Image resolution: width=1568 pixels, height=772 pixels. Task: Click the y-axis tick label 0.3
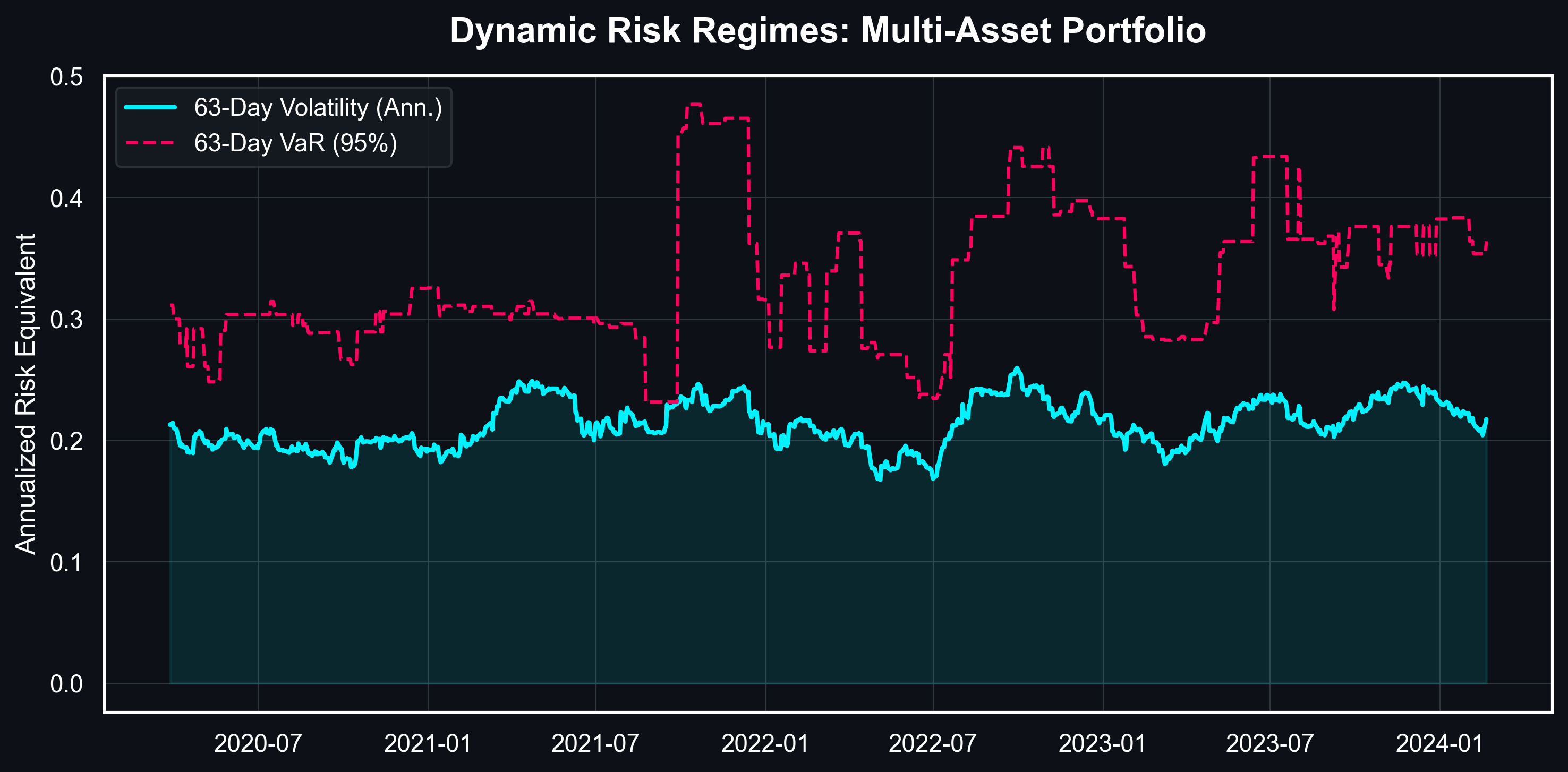pyautogui.click(x=66, y=320)
